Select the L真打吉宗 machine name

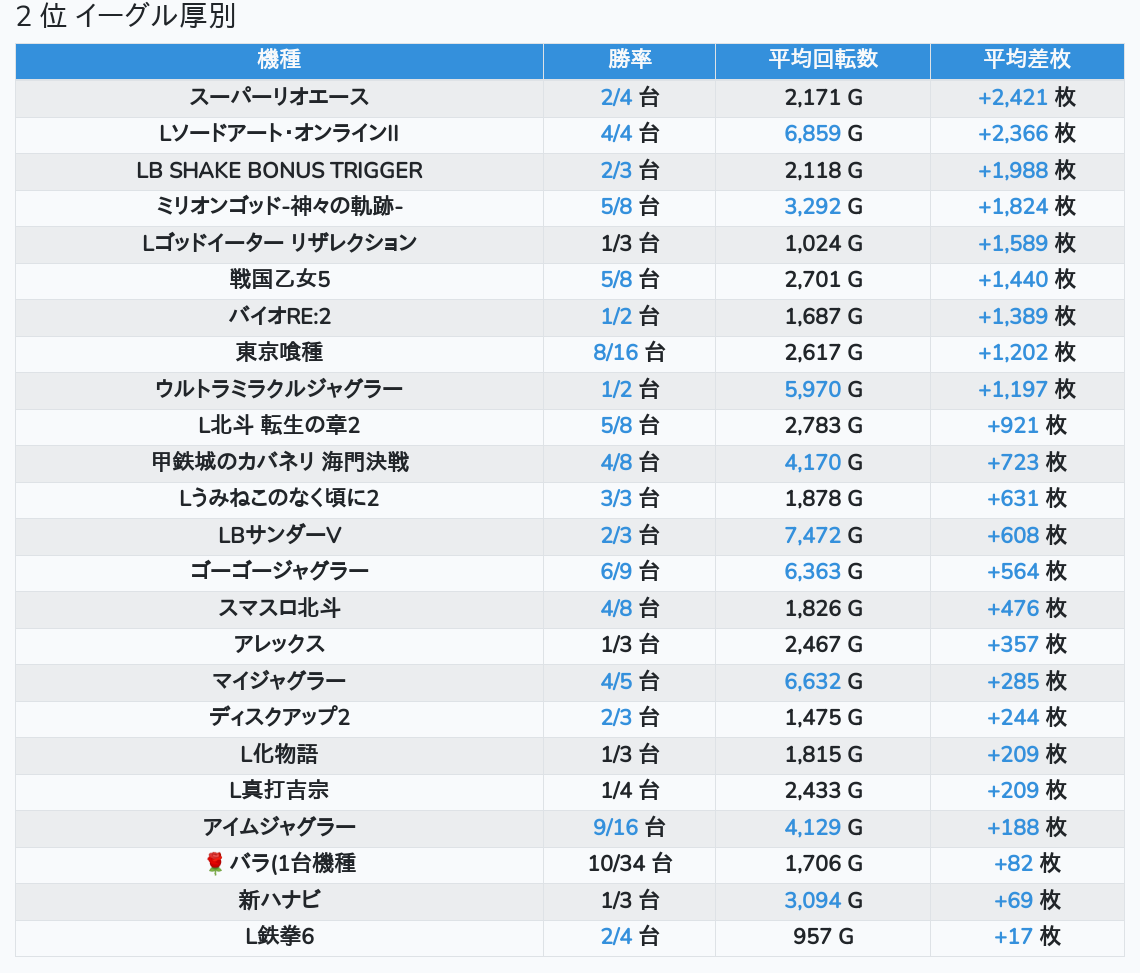pyautogui.click(x=279, y=790)
